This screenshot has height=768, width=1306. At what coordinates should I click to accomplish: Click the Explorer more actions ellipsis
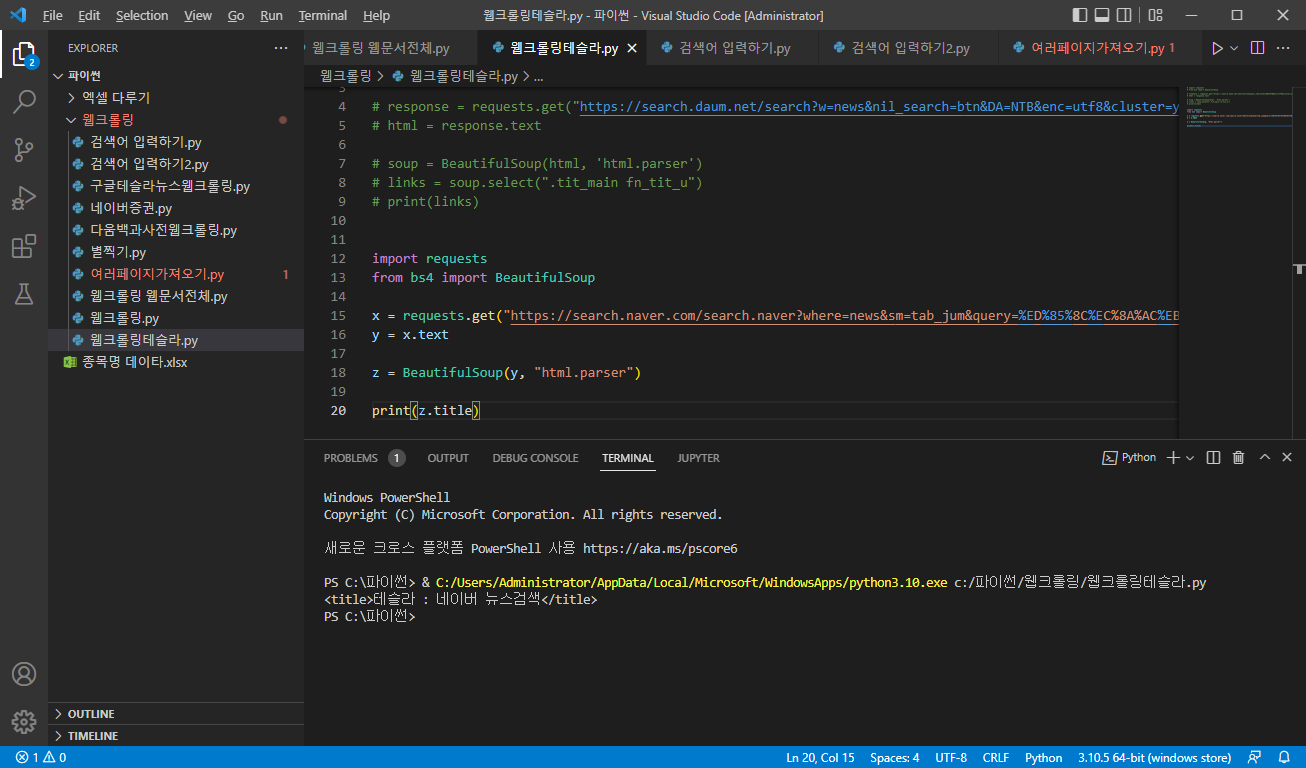[281, 48]
